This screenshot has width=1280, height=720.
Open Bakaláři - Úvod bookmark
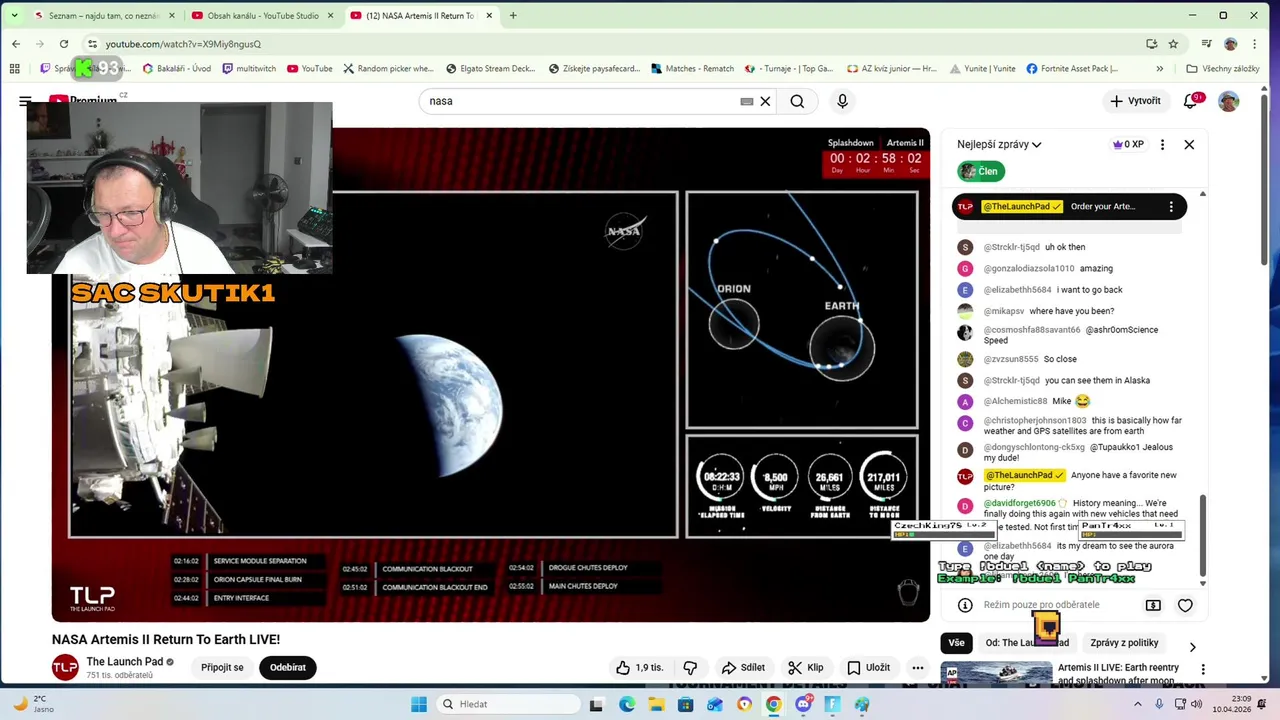pos(177,69)
